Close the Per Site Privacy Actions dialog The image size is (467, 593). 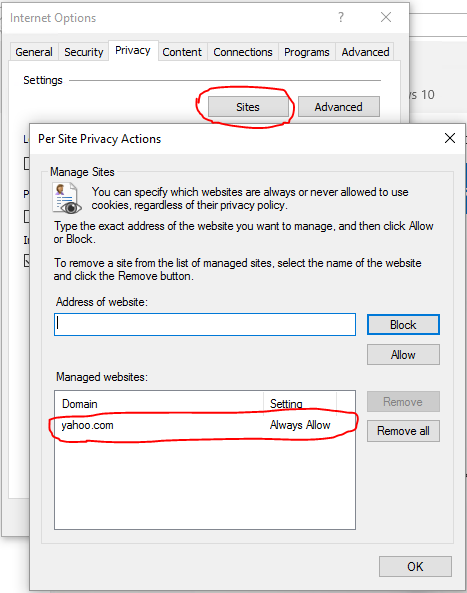[450, 138]
